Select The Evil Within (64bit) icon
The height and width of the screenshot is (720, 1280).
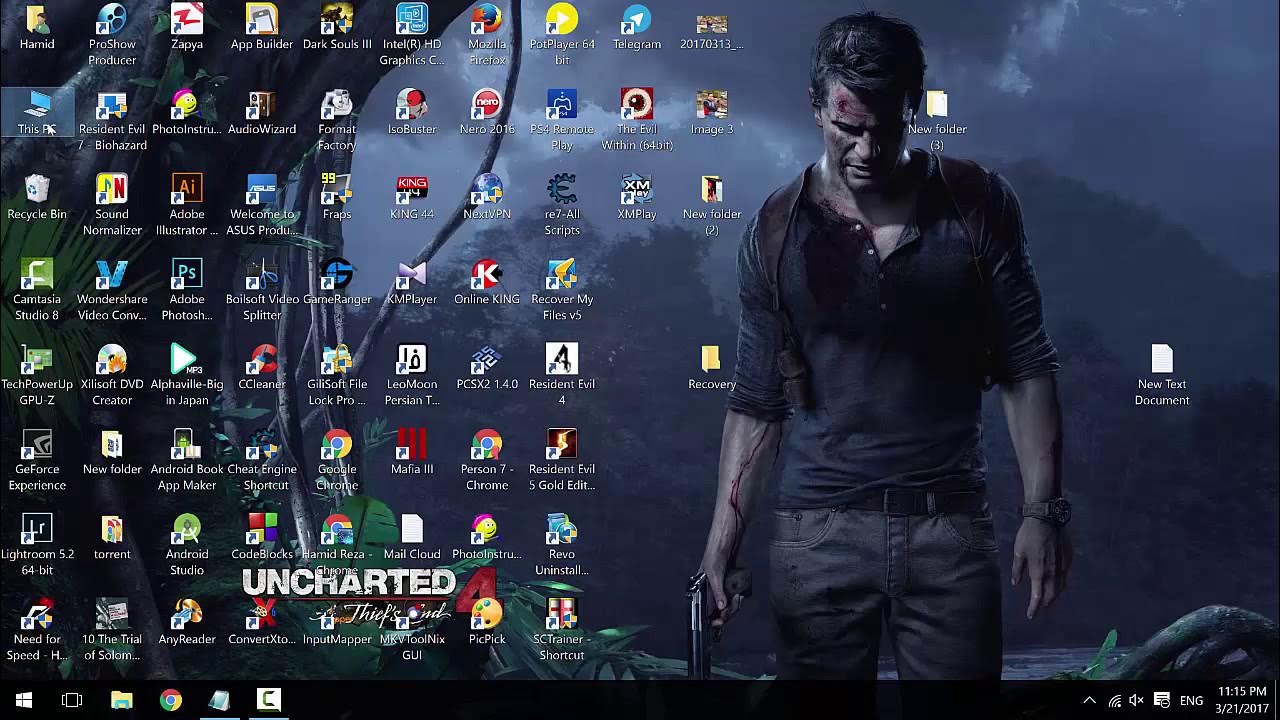click(x=637, y=119)
